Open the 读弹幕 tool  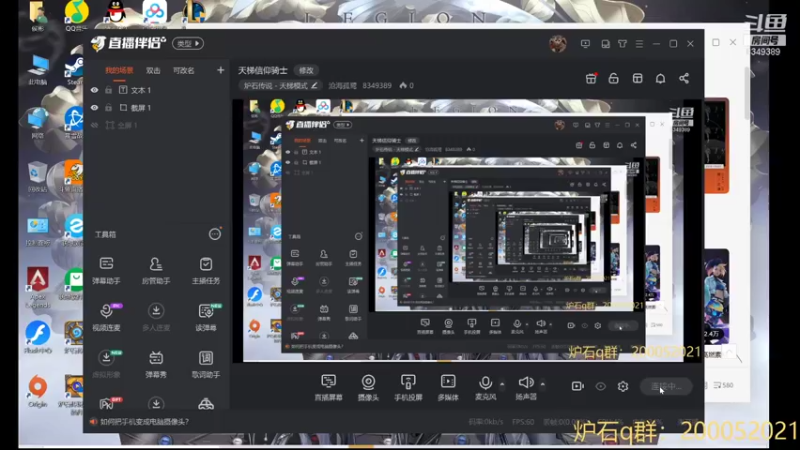(x=206, y=317)
